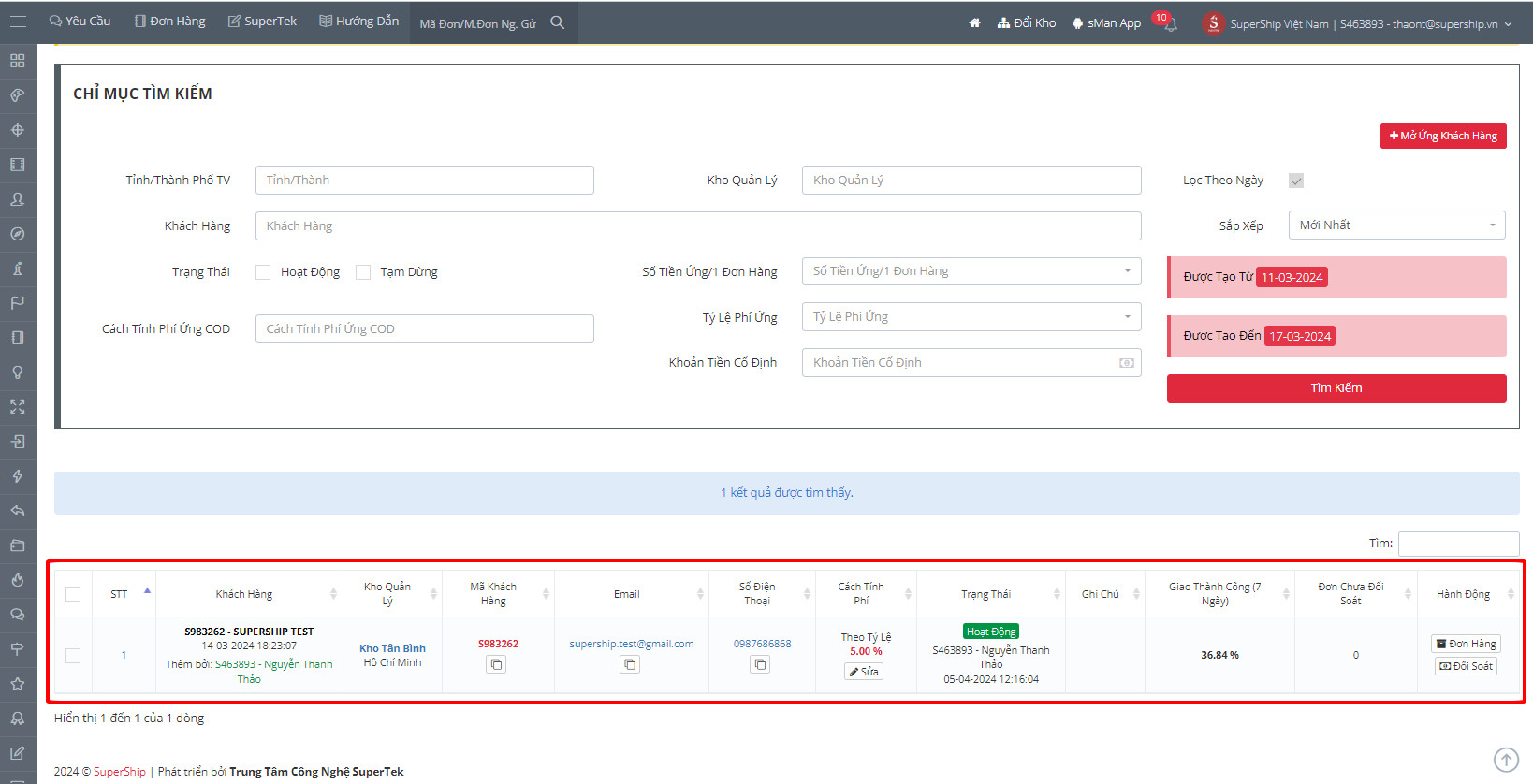Open the sign-in arrow icon in sidebar
1533x784 pixels.
tap(18, 442)
